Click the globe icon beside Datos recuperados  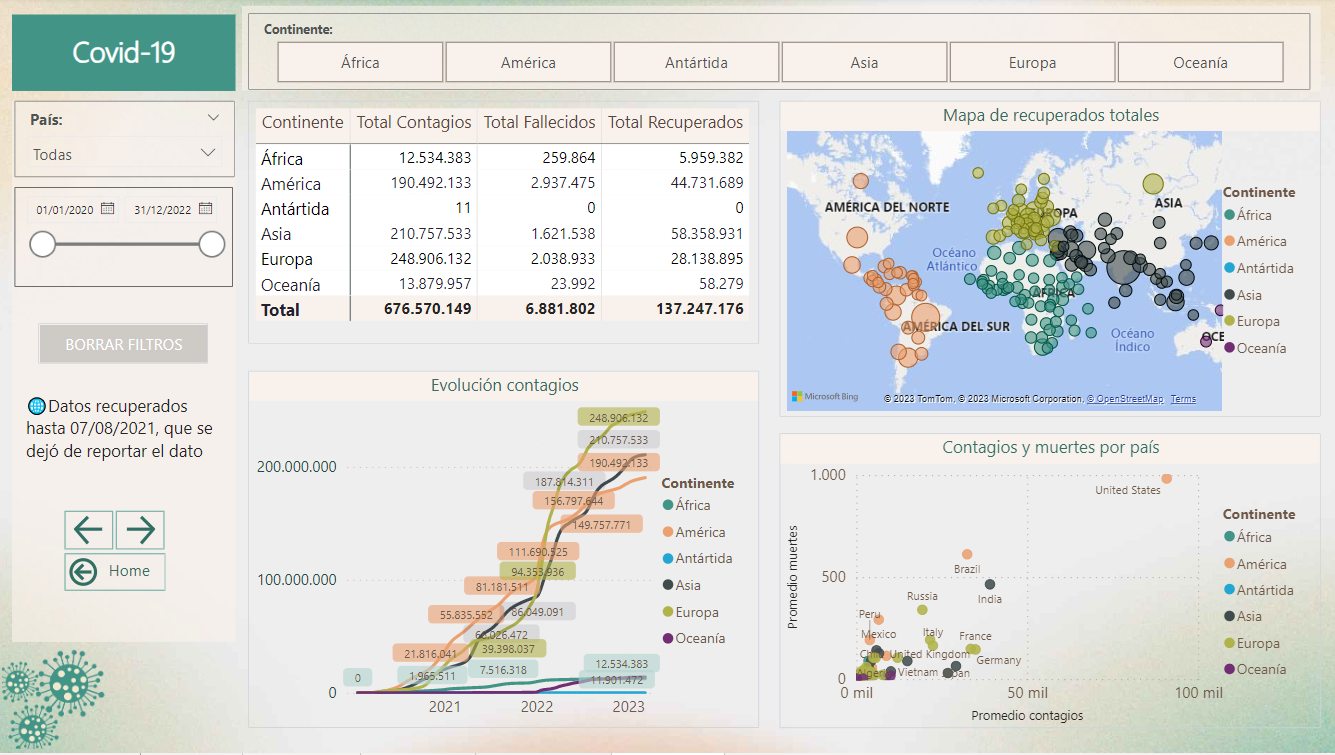click(36, 406)
